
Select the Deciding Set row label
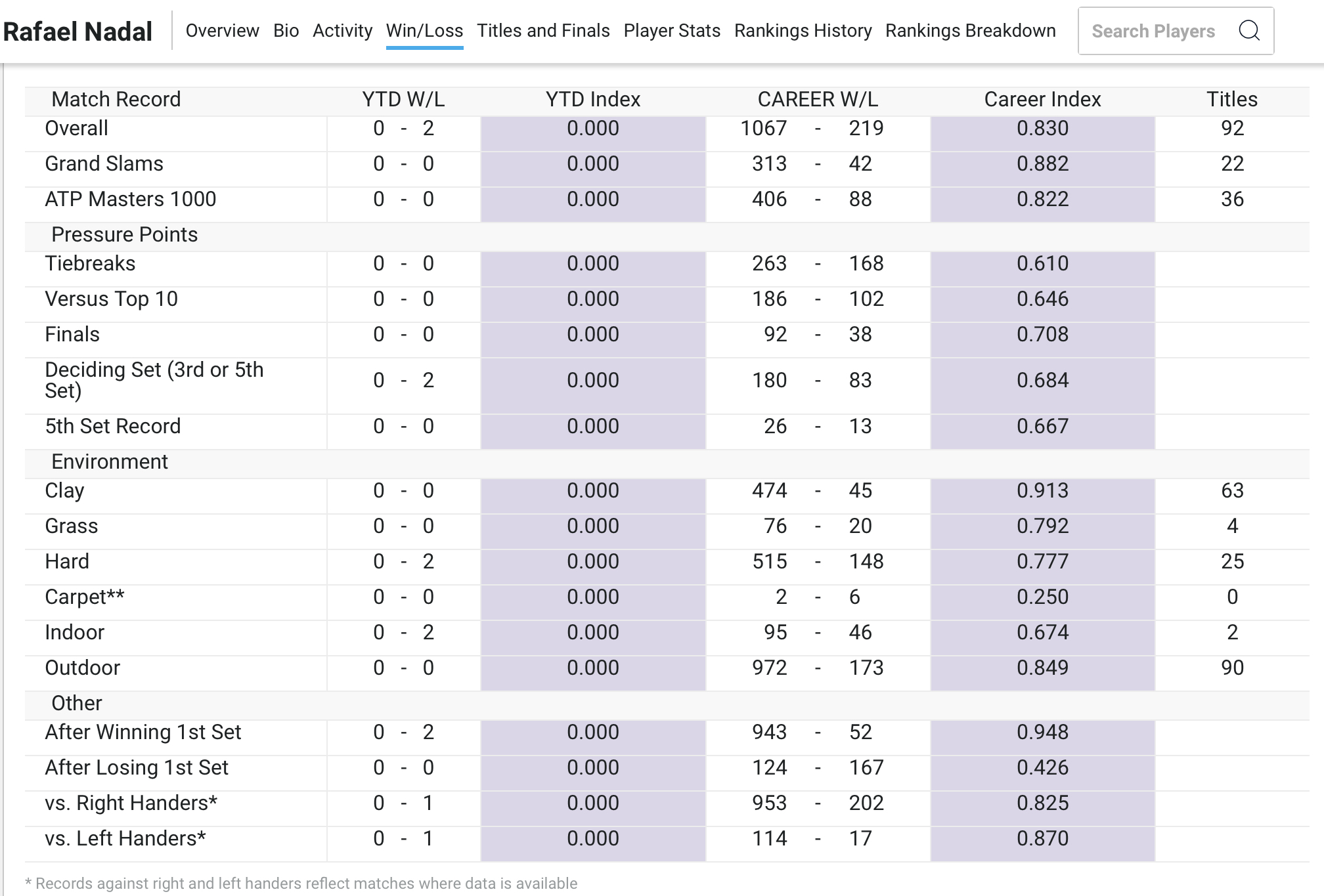[154, 380]
